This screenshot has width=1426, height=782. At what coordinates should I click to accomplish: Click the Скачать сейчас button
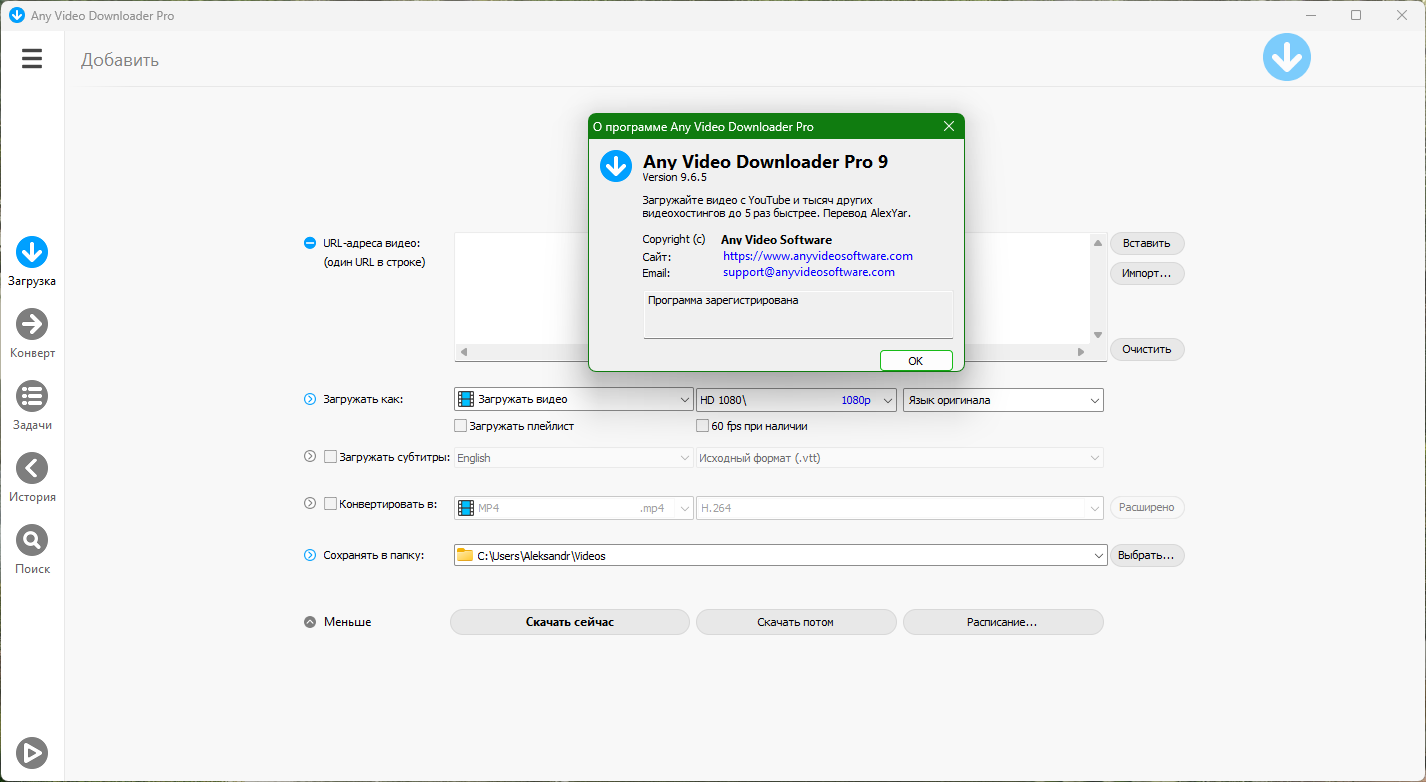pyautogui.click(x=570, y=622)
